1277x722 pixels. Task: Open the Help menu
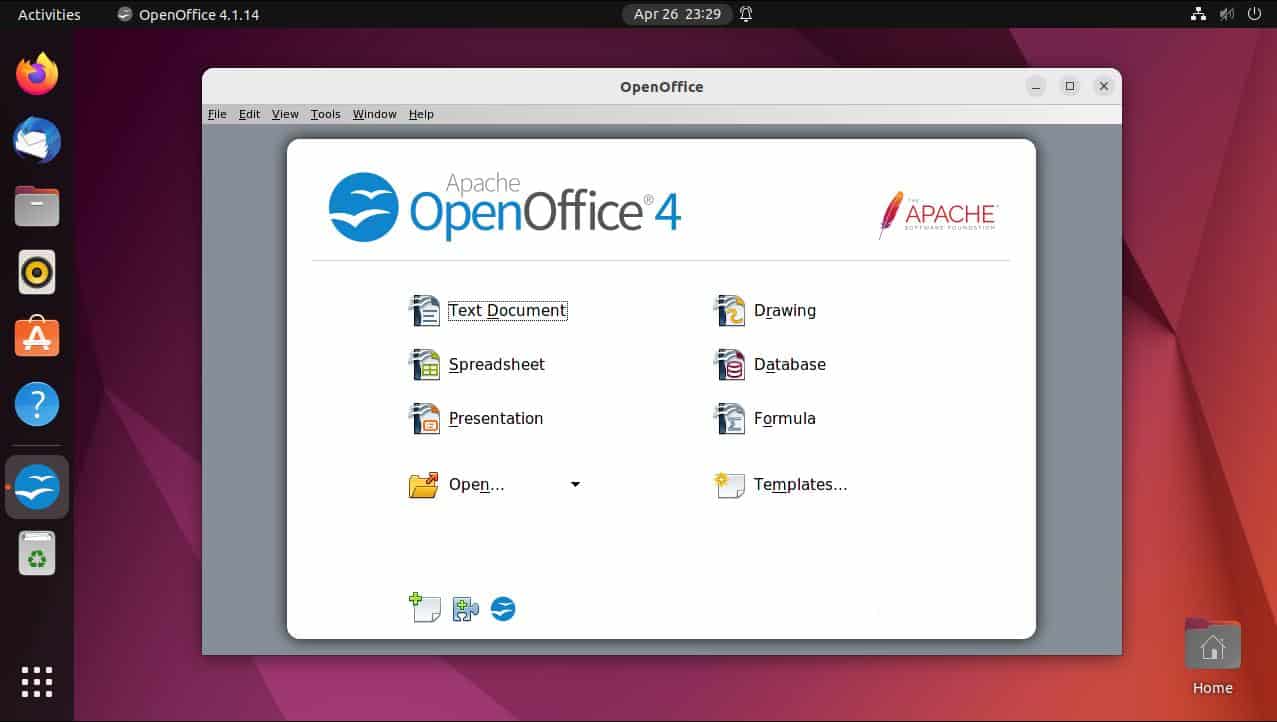coord(421,114)
